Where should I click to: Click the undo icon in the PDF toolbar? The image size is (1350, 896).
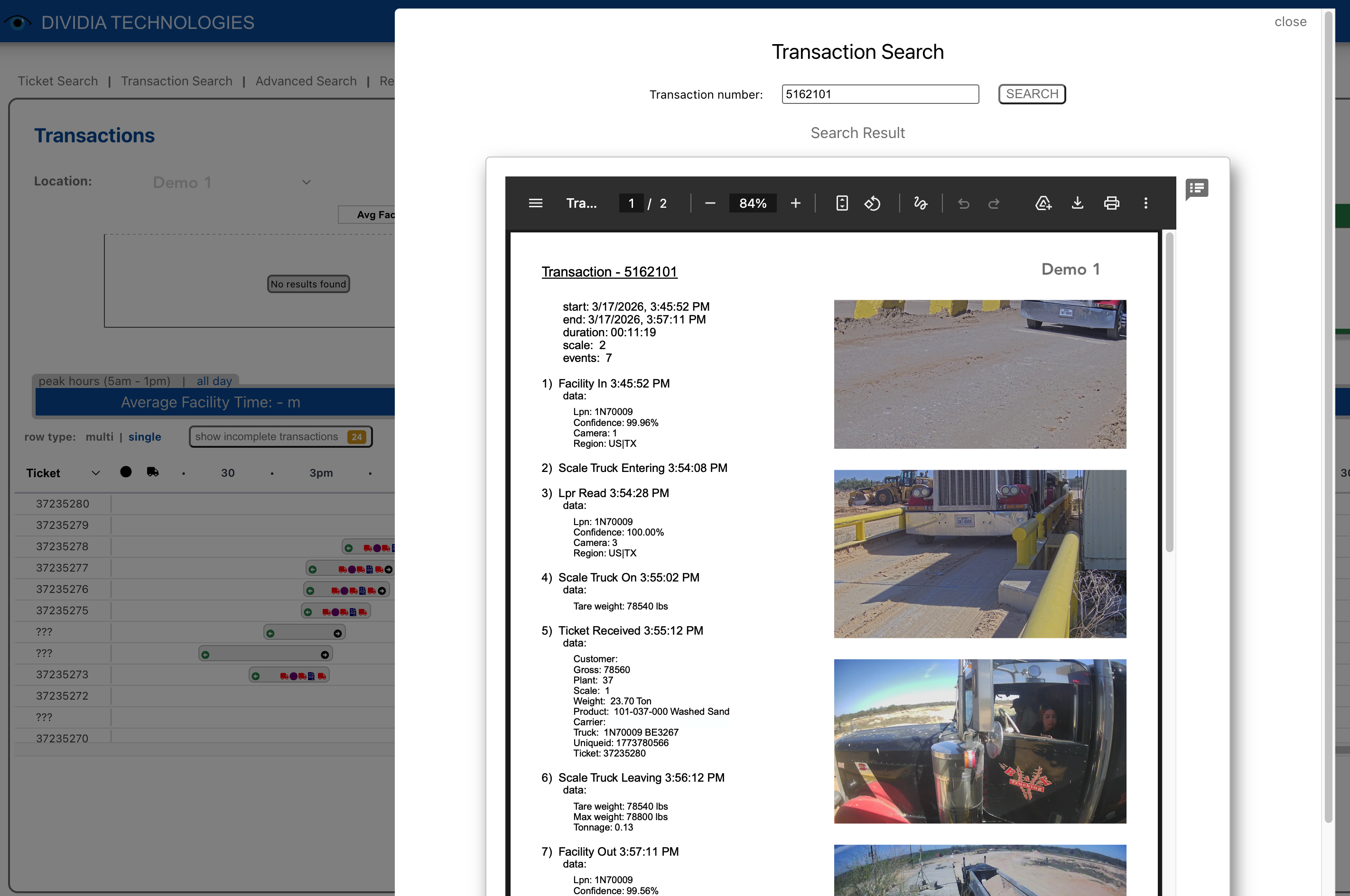click(964, 203)
